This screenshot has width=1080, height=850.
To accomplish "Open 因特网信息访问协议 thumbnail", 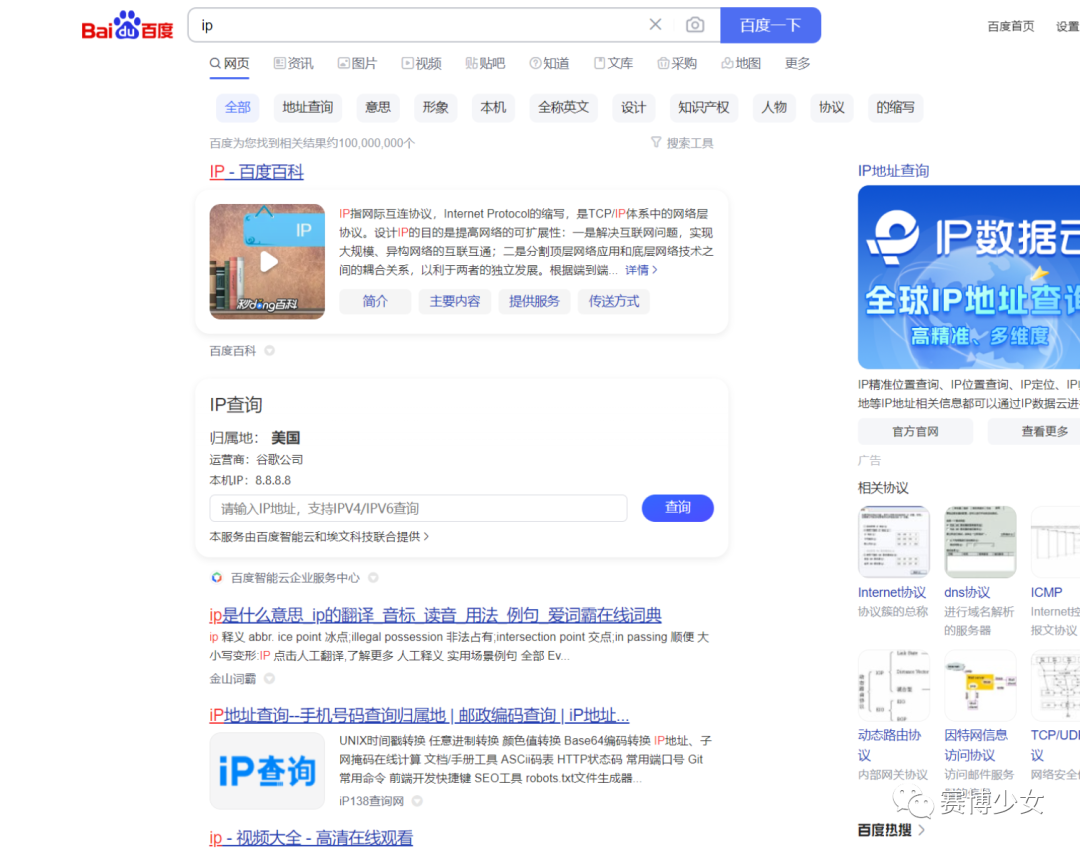I will (x=979, y=685).
